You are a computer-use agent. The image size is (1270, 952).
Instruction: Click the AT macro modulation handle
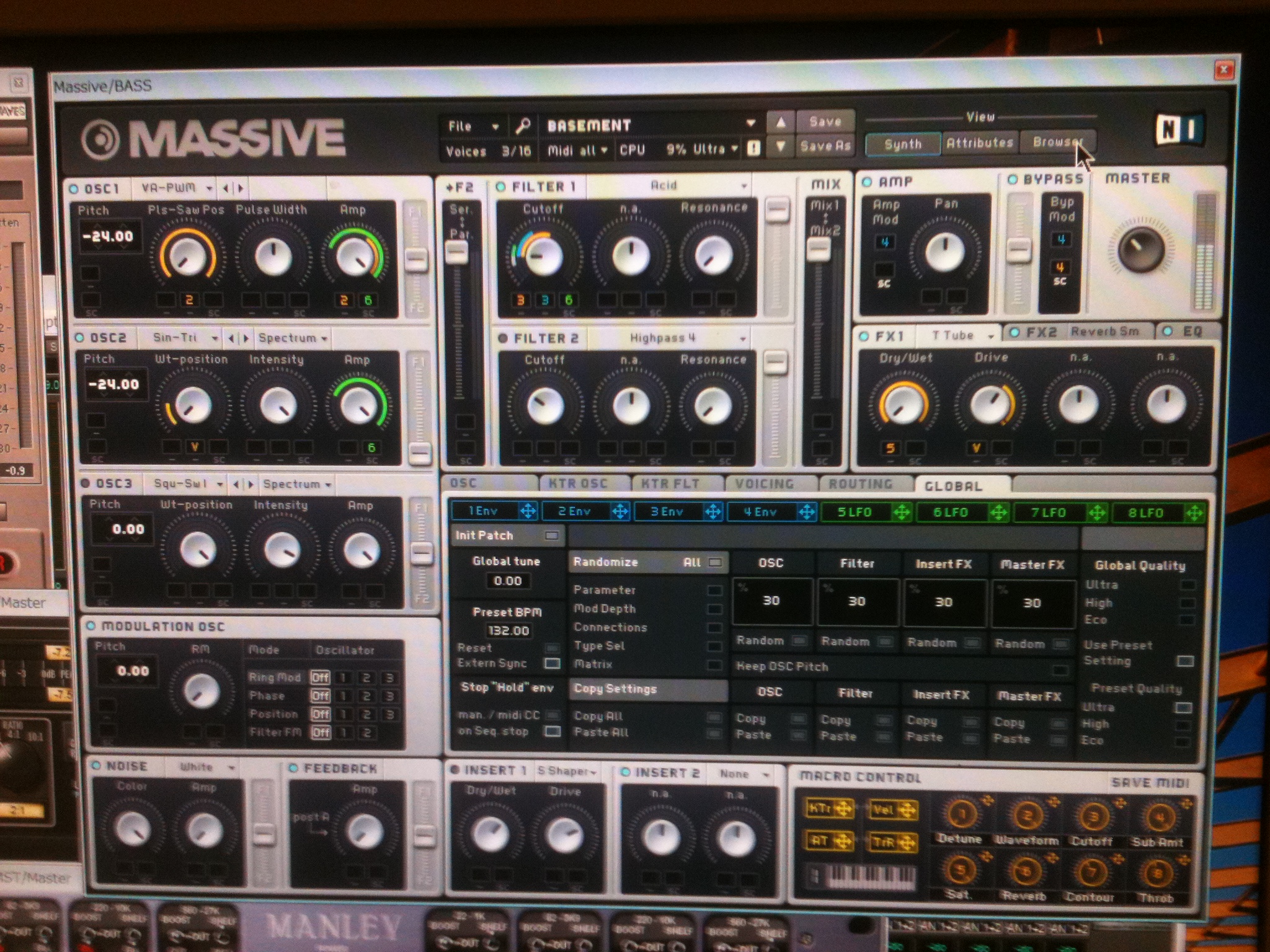tap(842, 841)
